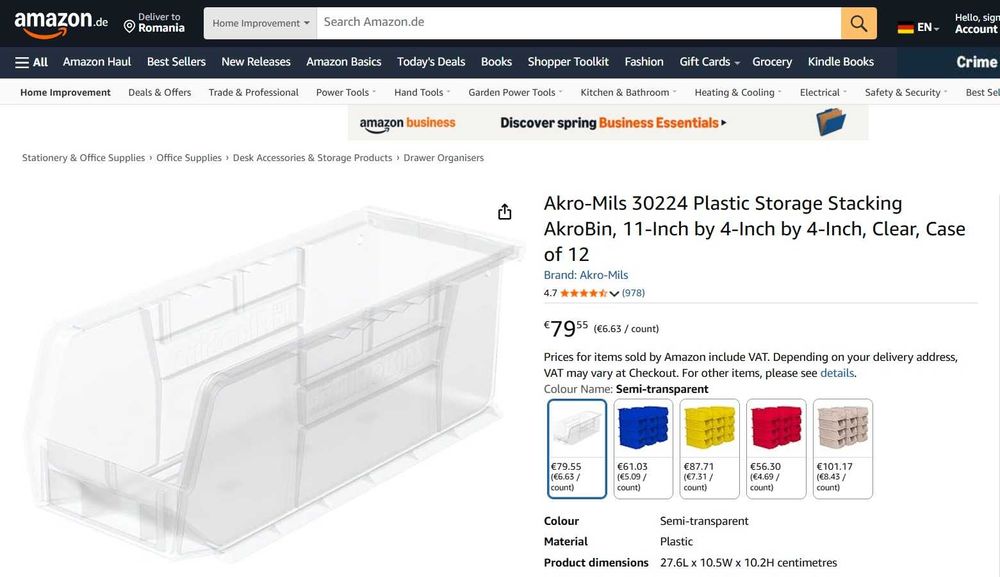Open the All hamburger menu
Screen dimensions: 1000x577
pos(31,62)
